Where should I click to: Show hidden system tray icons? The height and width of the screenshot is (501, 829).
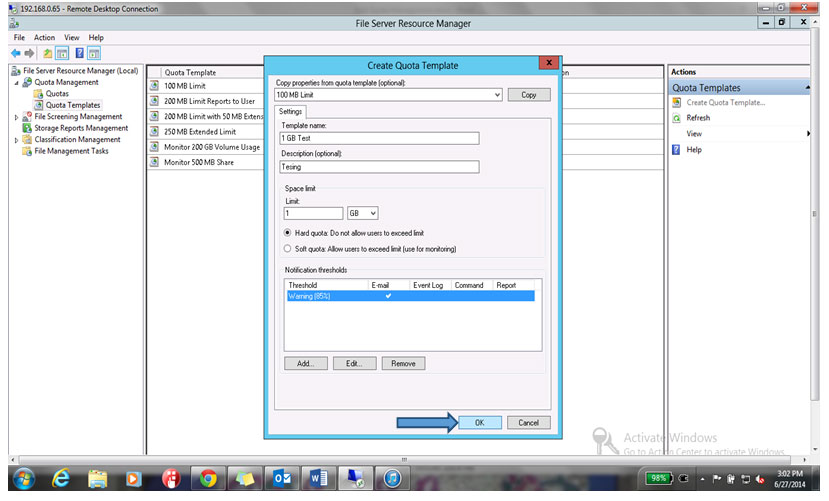click(x=703, y=479)
